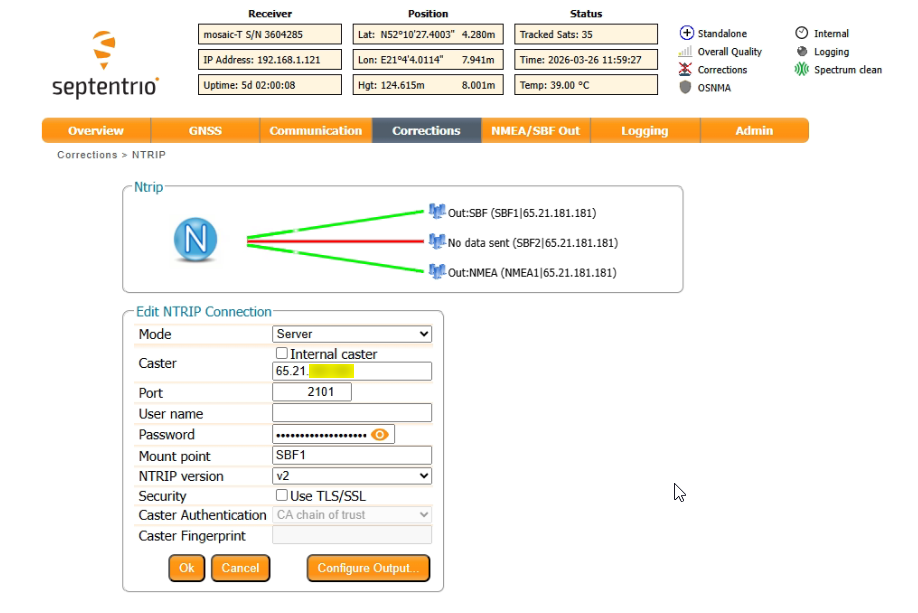Click the Spectrum clean label
Screen dimensions: 918x613
pyautogui.click(x=848, y=70)
